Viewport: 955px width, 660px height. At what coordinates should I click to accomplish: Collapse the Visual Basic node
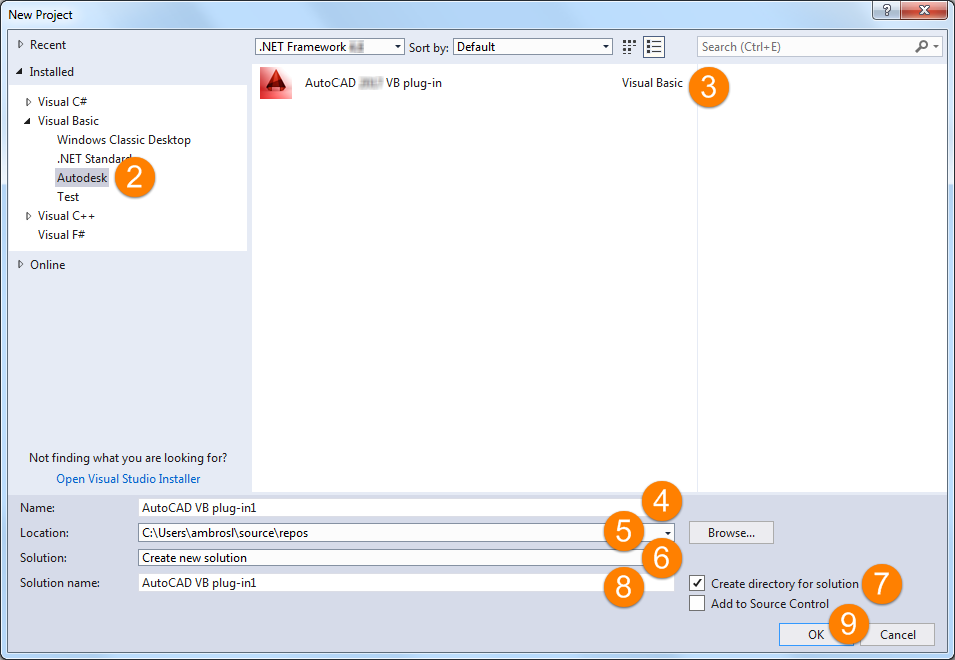(x=27, y=121)
